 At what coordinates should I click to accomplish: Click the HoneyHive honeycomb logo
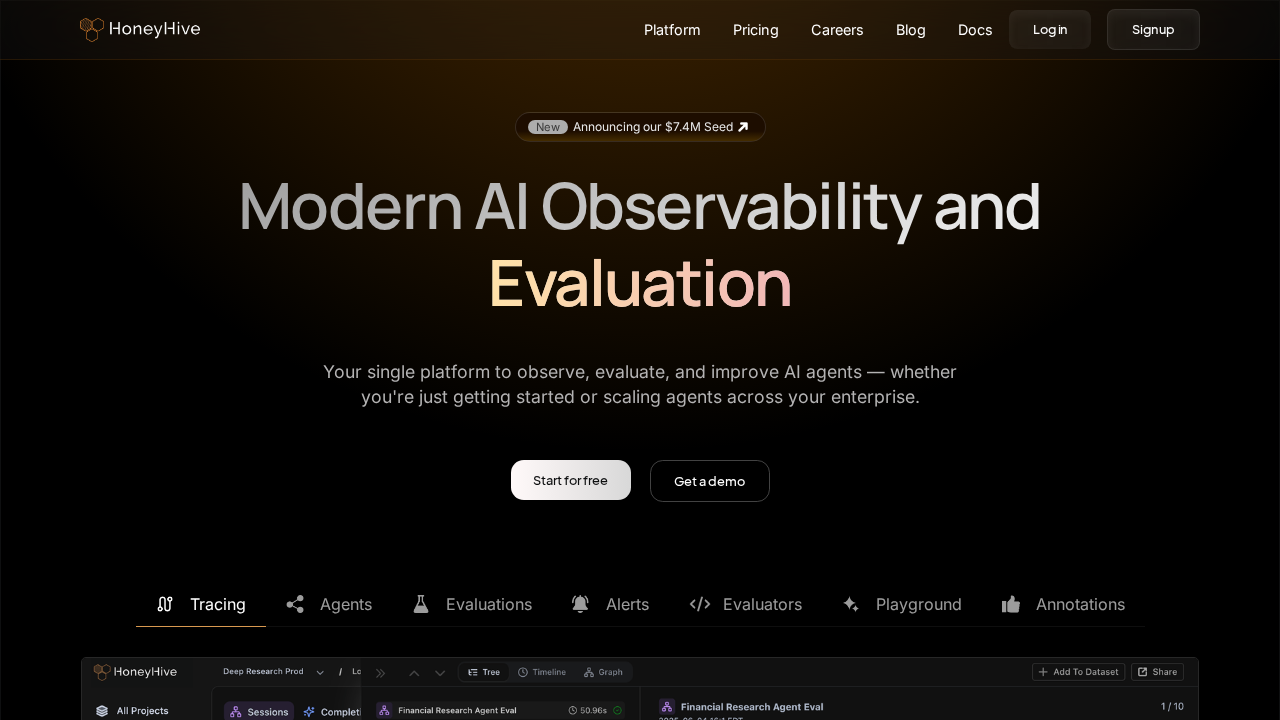(92, 29)
